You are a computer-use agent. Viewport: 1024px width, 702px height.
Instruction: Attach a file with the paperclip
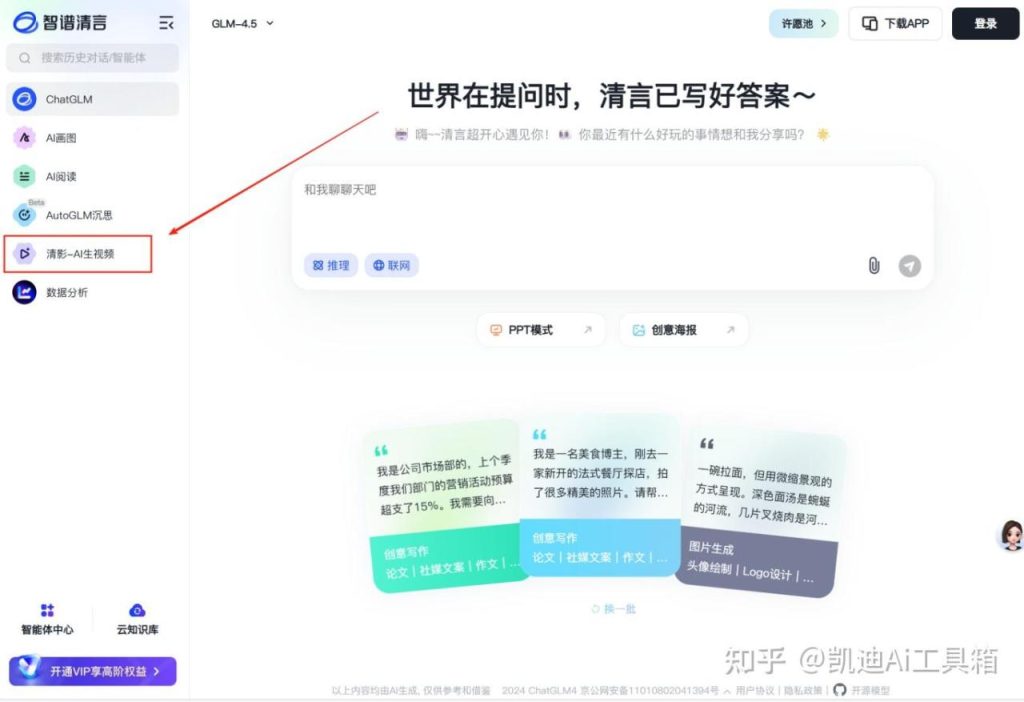click(x=873, y=266)
